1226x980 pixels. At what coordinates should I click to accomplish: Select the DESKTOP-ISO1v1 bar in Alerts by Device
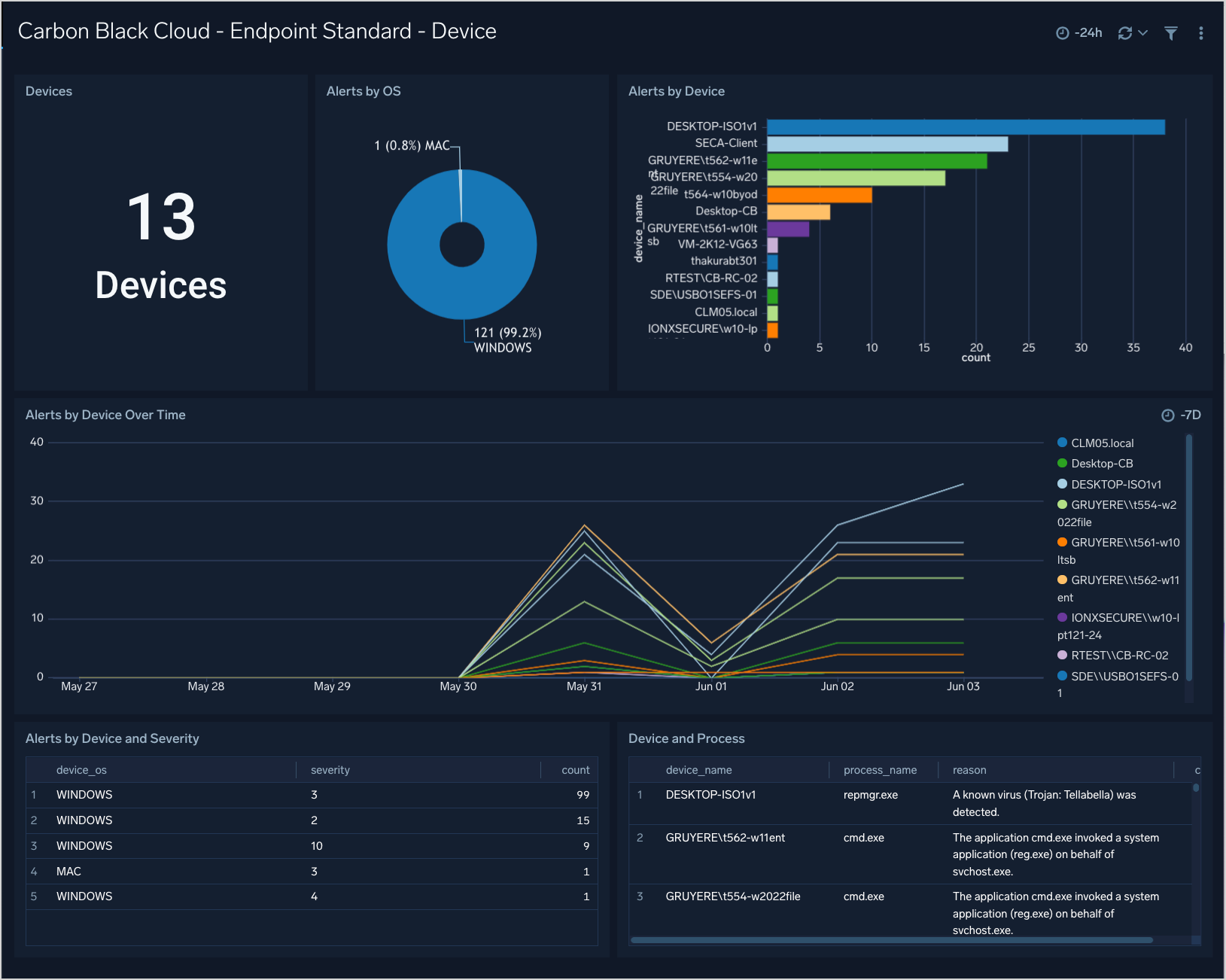coord(963,125)
